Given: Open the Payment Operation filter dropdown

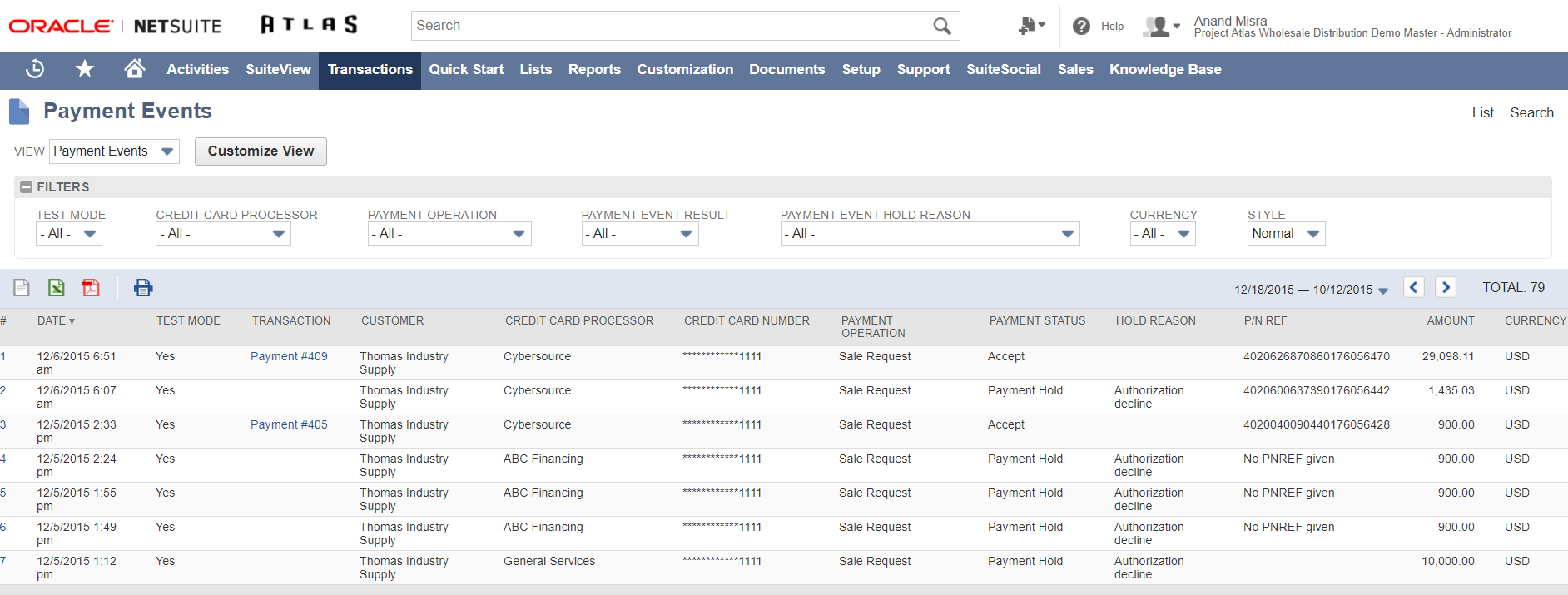Looking at the screenshot, I should coord(449,234).
